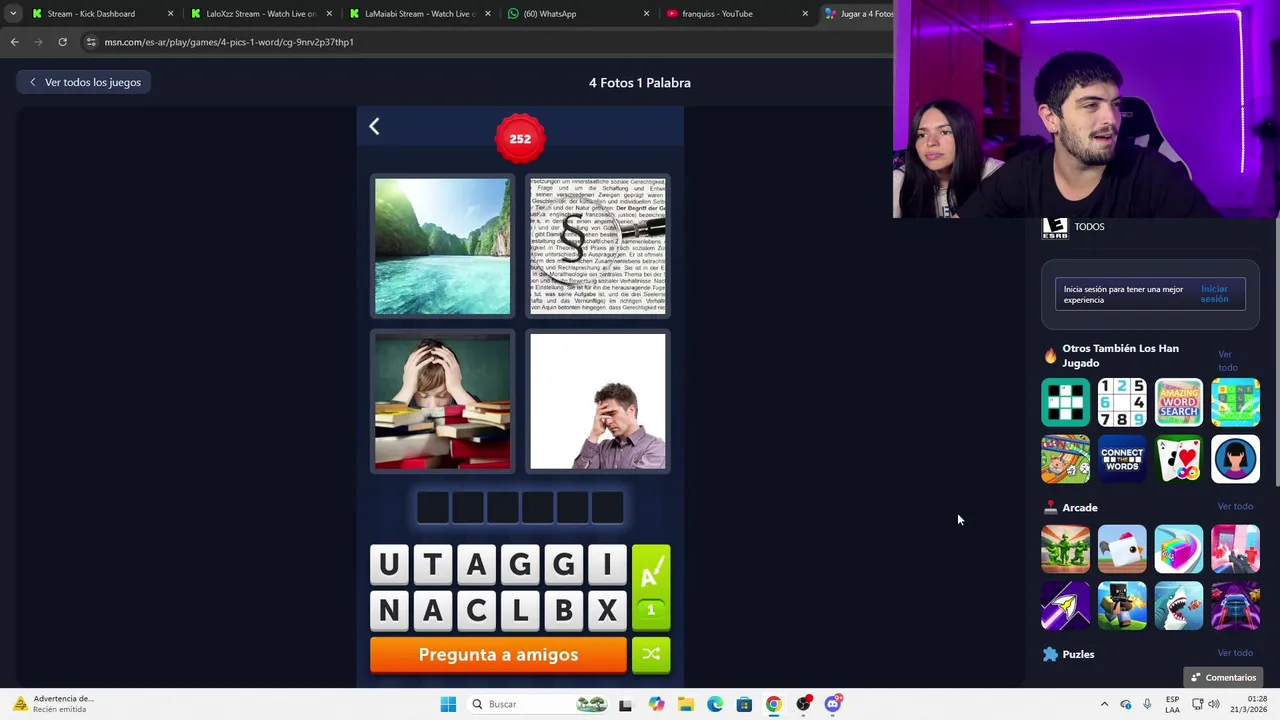The height and width of the screenshot is (720, 1280).
Task: Open the pixel soldier game icon
Action: click(1122, 606)
